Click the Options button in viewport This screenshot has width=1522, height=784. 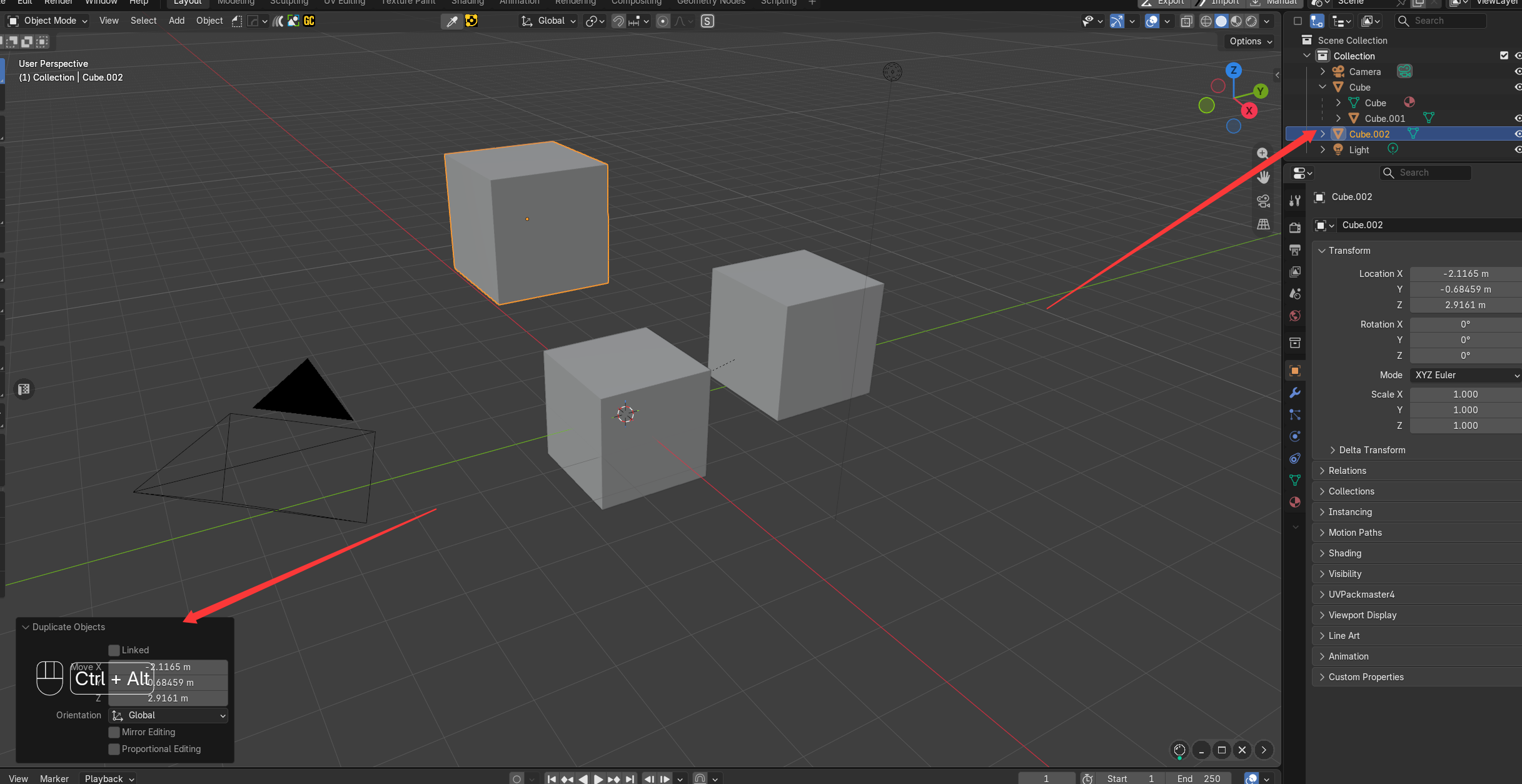pyautogui.click(x=1250, y=41)
